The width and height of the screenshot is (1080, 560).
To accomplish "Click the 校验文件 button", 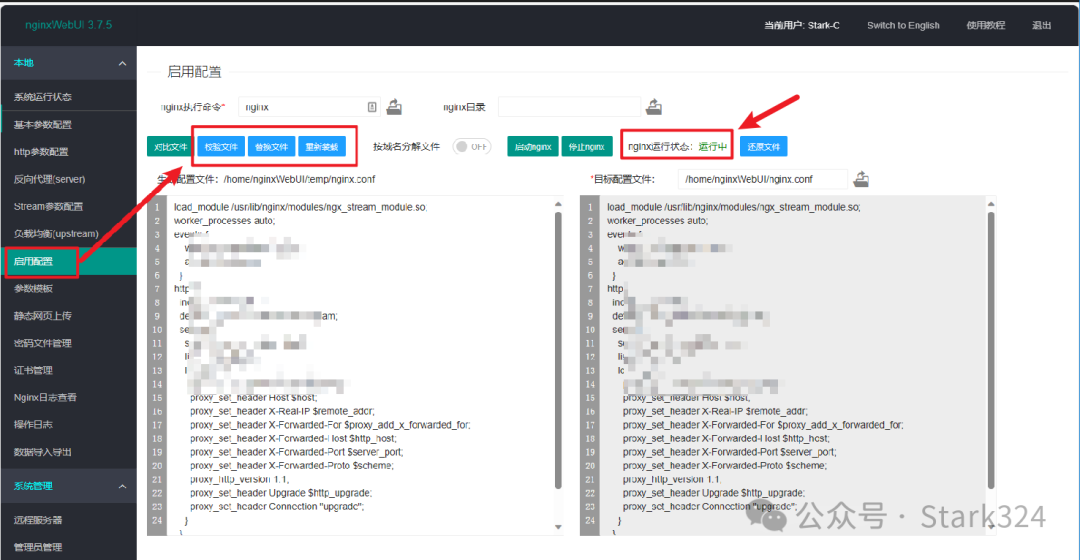I will [x=221, y=147].
